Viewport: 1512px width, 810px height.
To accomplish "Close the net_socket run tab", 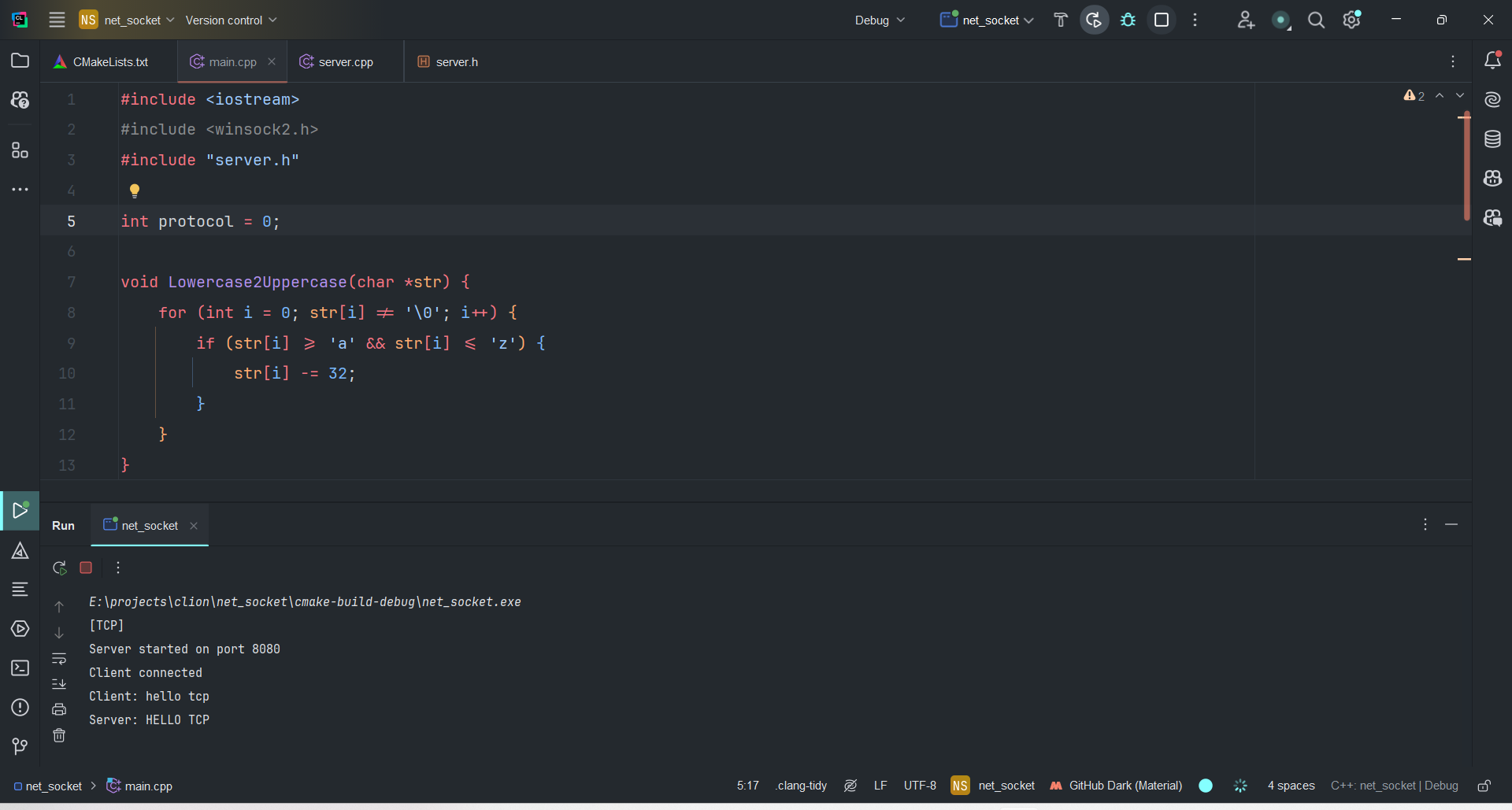I will 194,526.
